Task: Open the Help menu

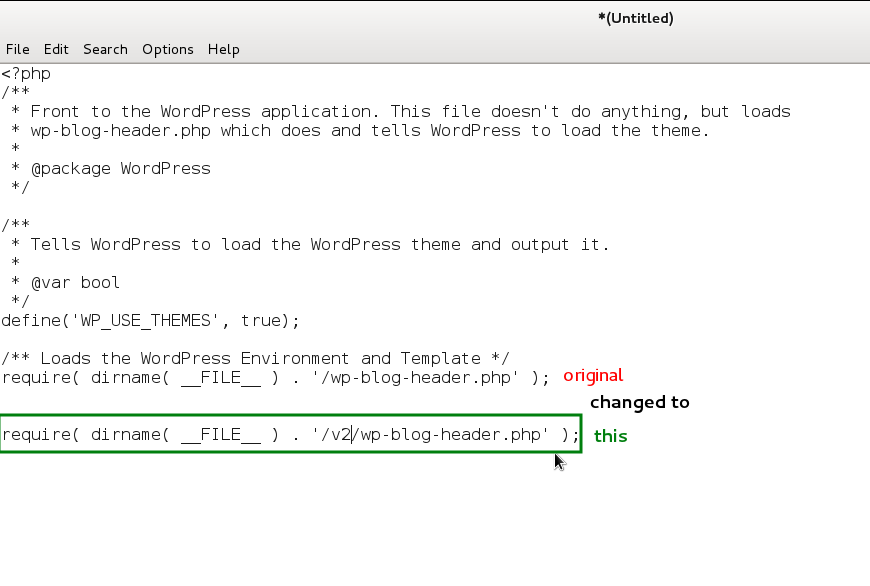Action: pos(224,49)
